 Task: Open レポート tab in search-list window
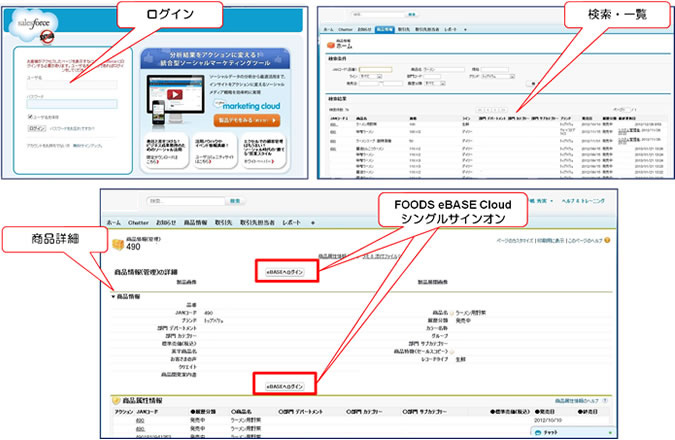(450, 29)
